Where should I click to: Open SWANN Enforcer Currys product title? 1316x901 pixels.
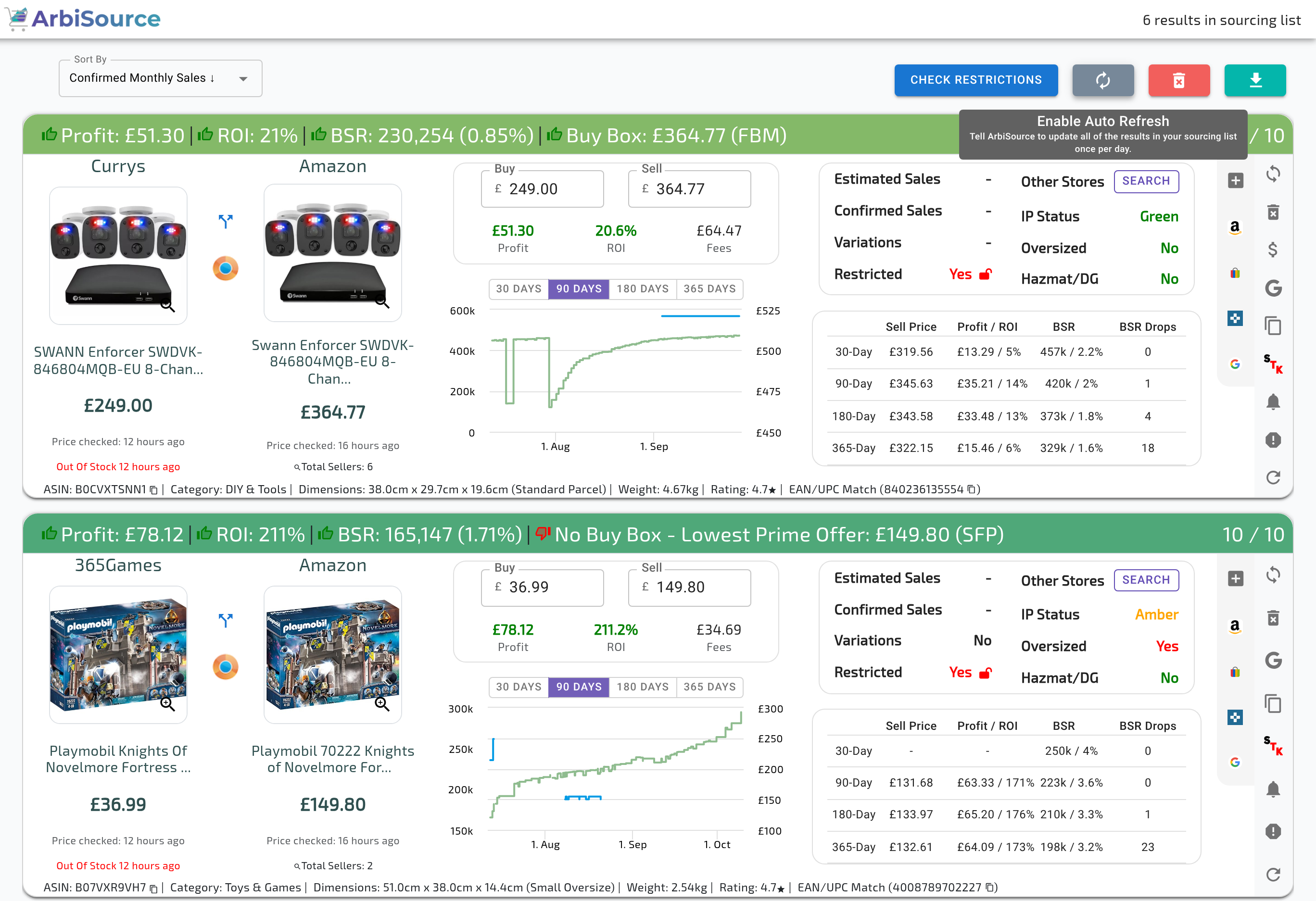coord(118,361)
